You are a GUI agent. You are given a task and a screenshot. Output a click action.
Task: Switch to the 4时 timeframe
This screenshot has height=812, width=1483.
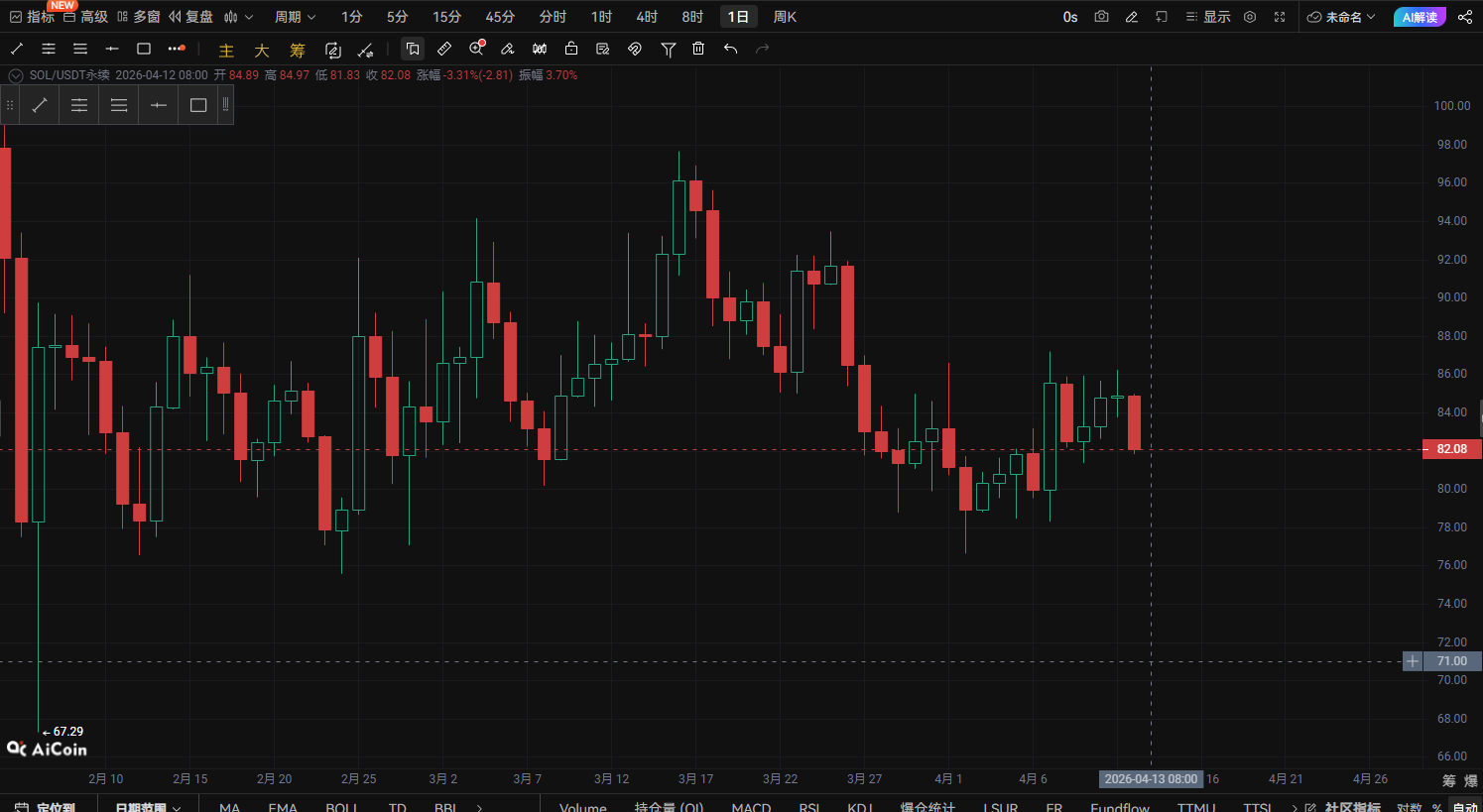click(x=647, y=17)
